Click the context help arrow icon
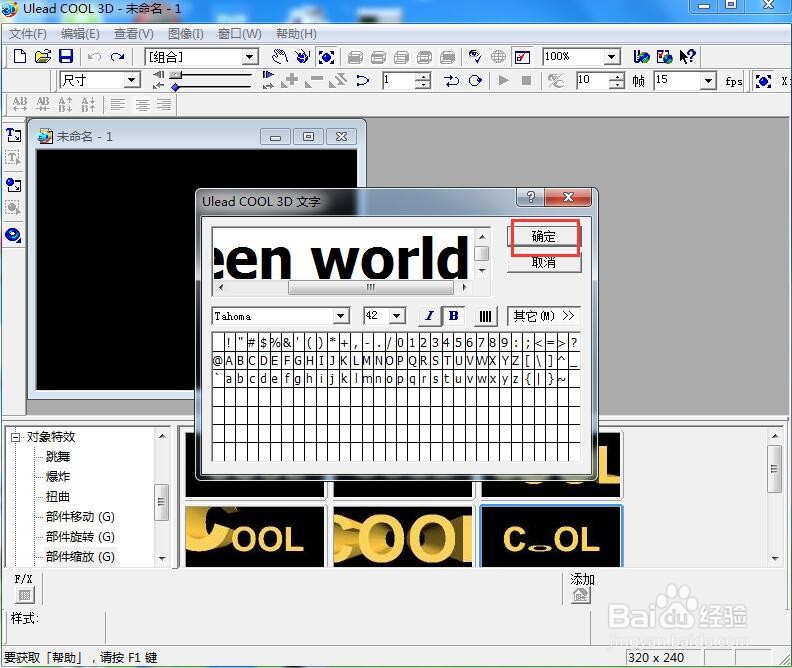Viewport: 792px width, 668px height. (687, 56)
